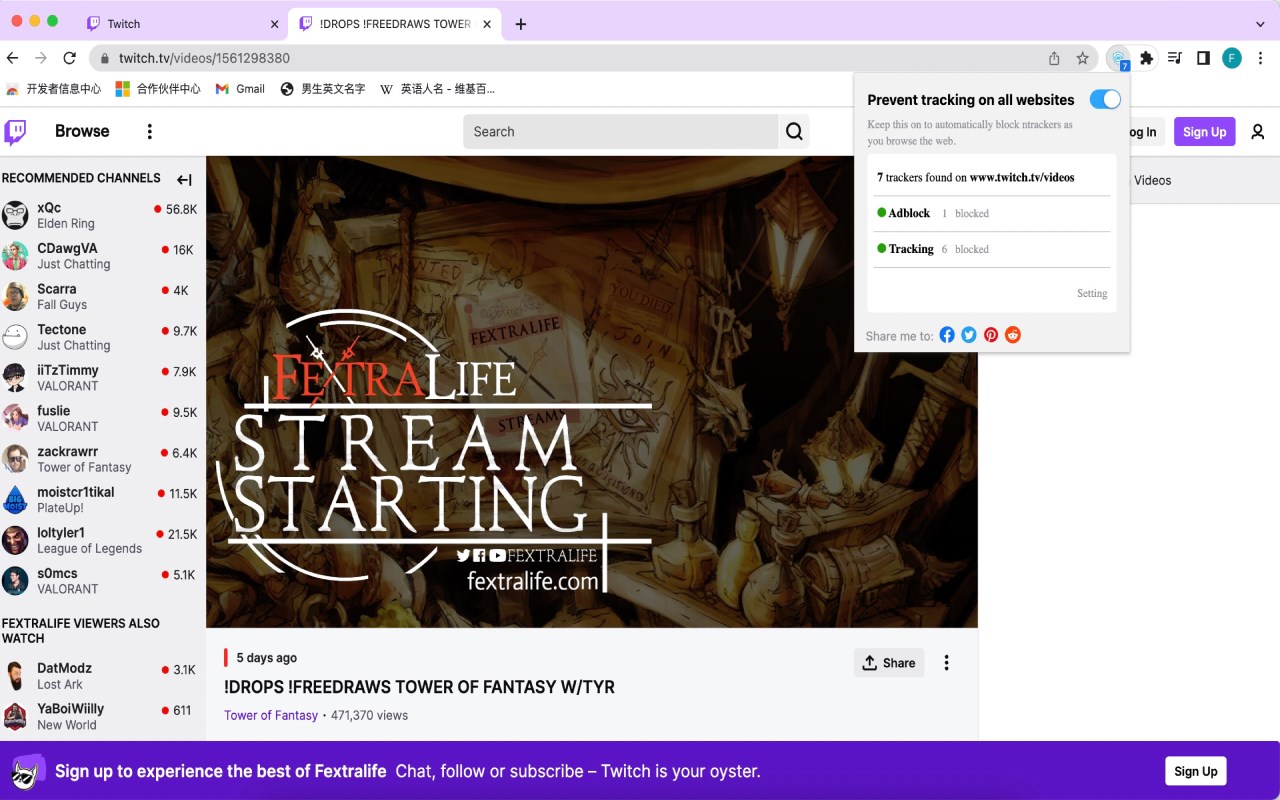Click Sign Up in the bottom banner

pyautogui.click(x=1195, y=771)
